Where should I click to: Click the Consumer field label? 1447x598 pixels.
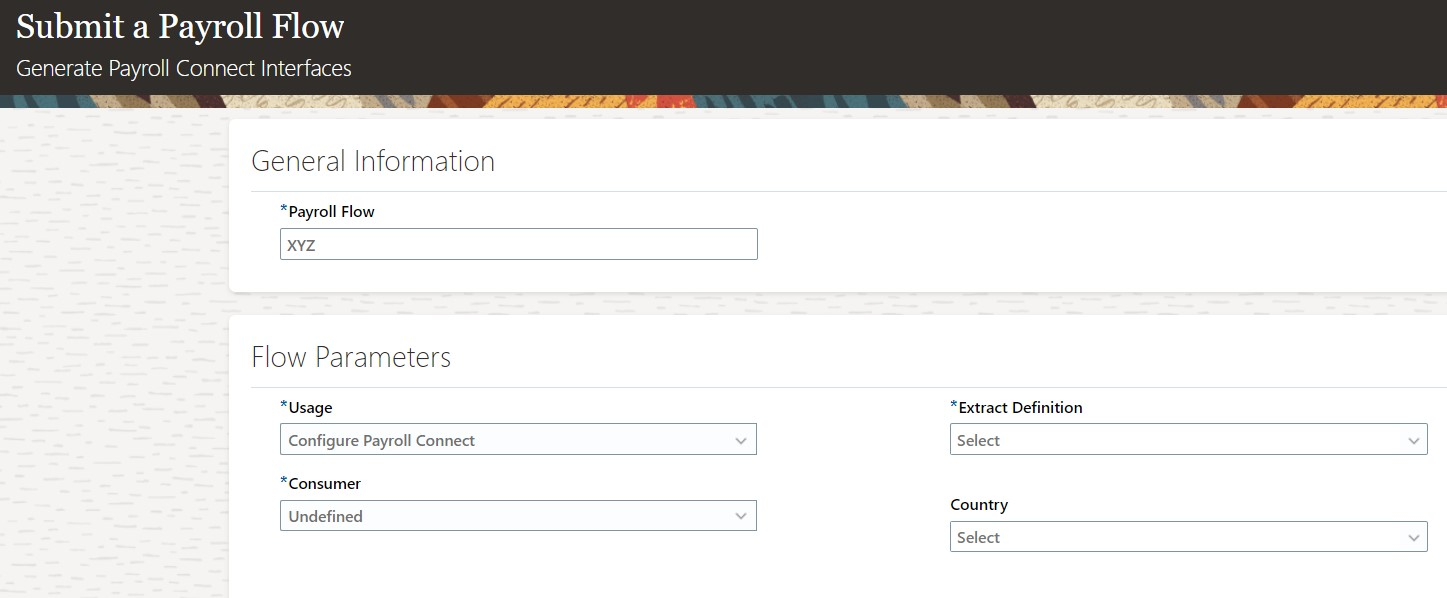click(324, 484)
